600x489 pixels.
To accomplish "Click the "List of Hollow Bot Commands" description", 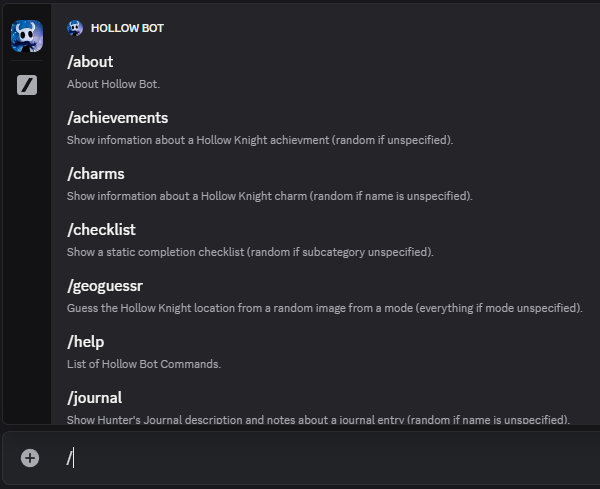I will point(144,364).
